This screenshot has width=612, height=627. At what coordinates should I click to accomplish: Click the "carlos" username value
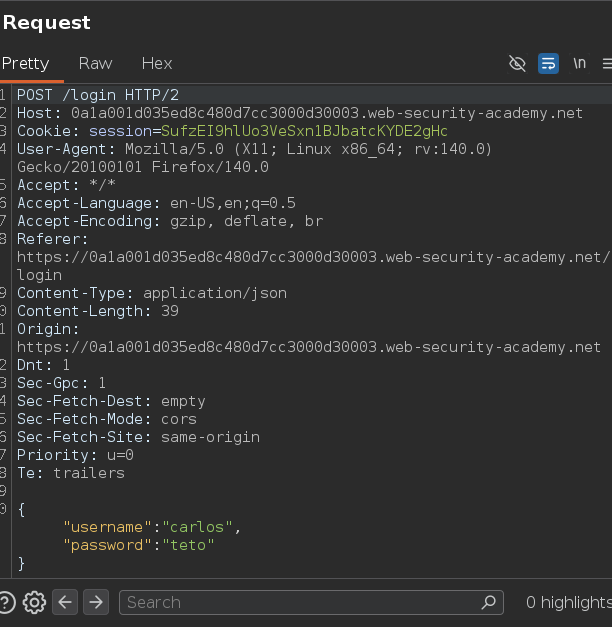pos(198,527)
